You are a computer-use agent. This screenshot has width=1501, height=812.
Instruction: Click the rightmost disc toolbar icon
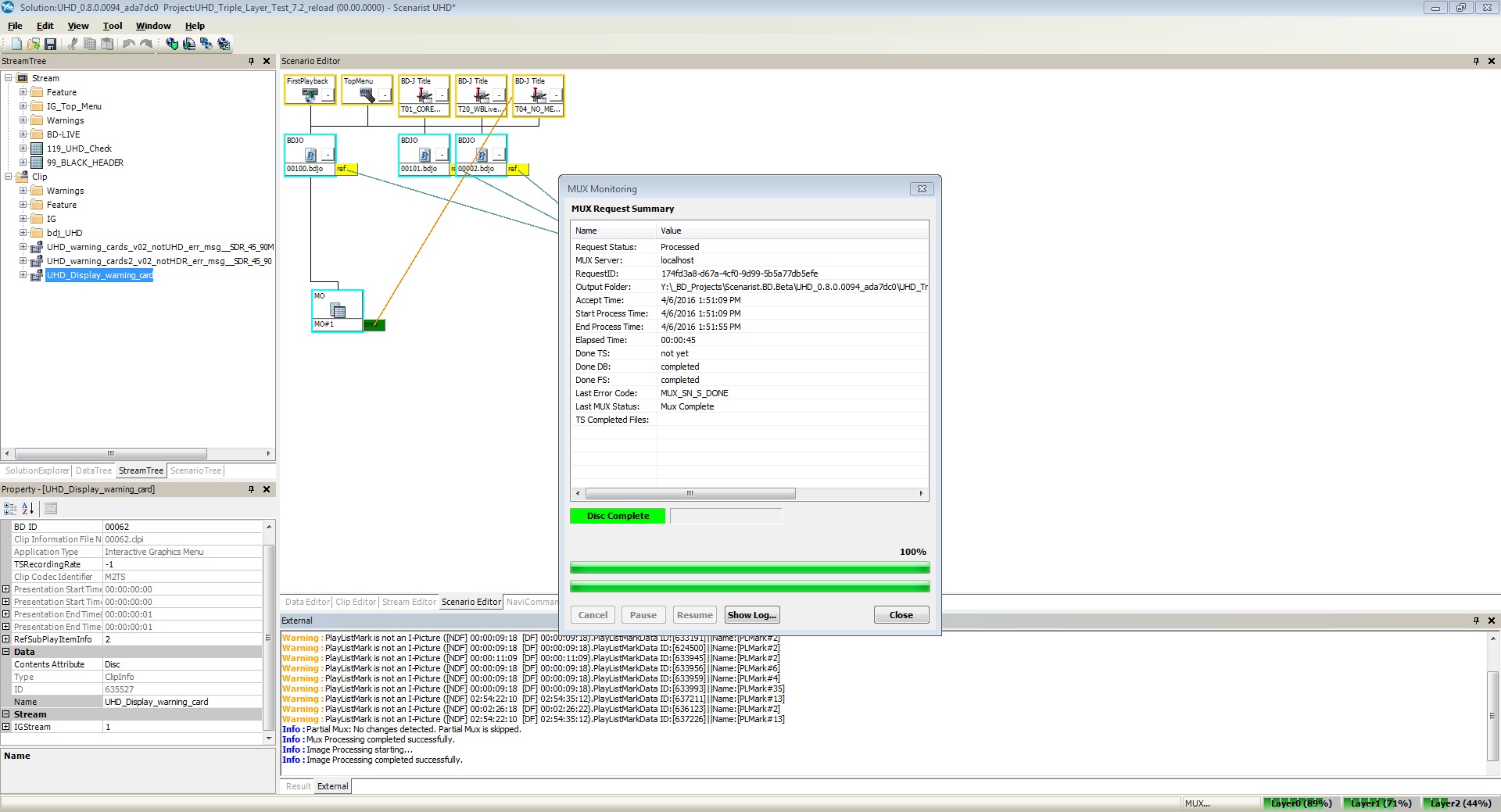(224, 44)
